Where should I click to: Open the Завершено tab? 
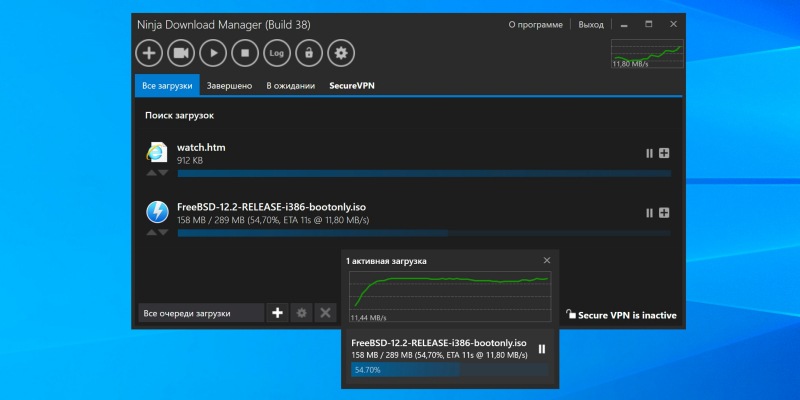pos(229,86)
